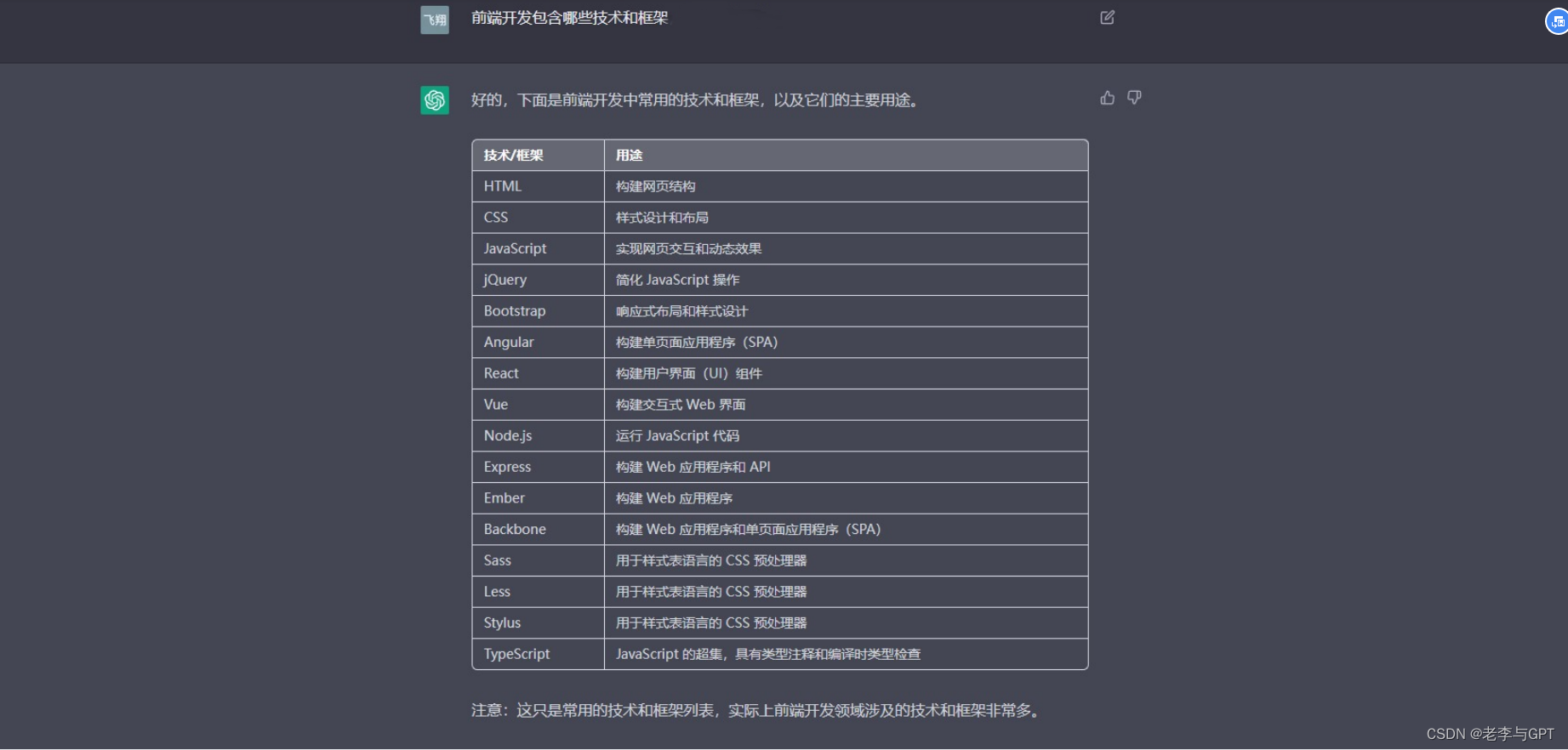Click the 技术/框架 table header

pos(539,156)
